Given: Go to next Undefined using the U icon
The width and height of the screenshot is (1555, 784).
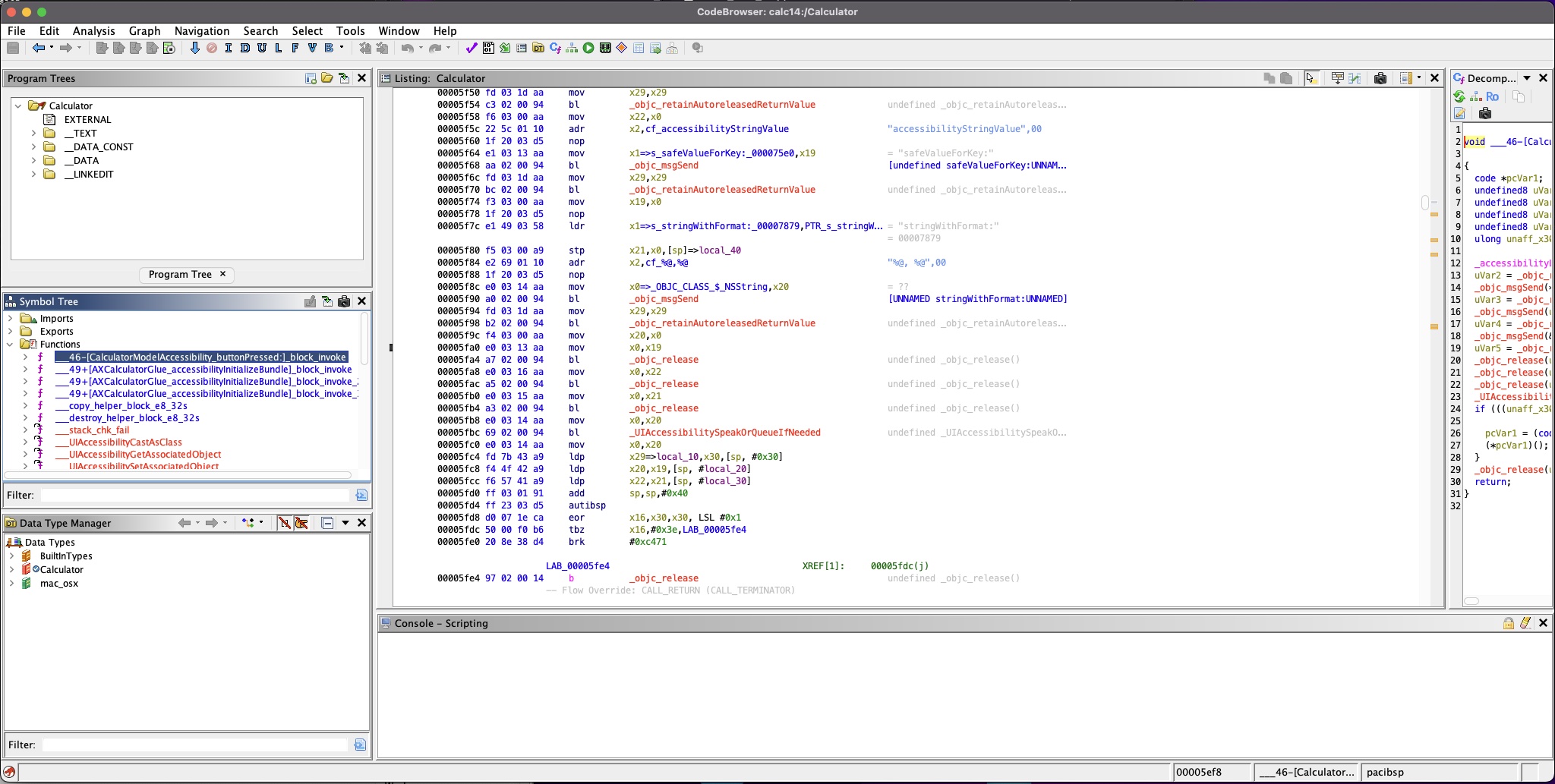Looking at the screenshot, I should [262, 48].
